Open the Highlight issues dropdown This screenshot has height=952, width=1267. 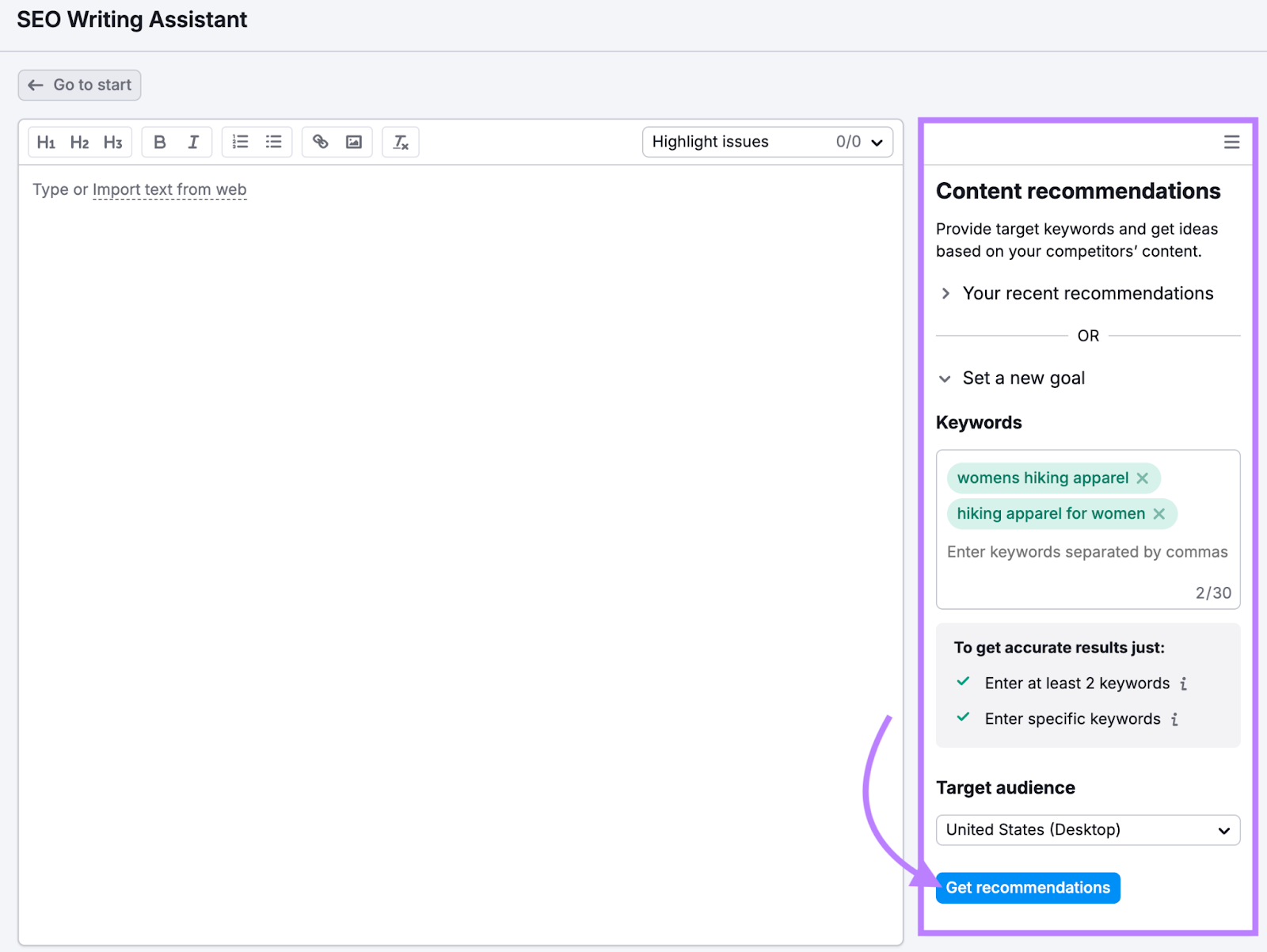tap(876, 142)
